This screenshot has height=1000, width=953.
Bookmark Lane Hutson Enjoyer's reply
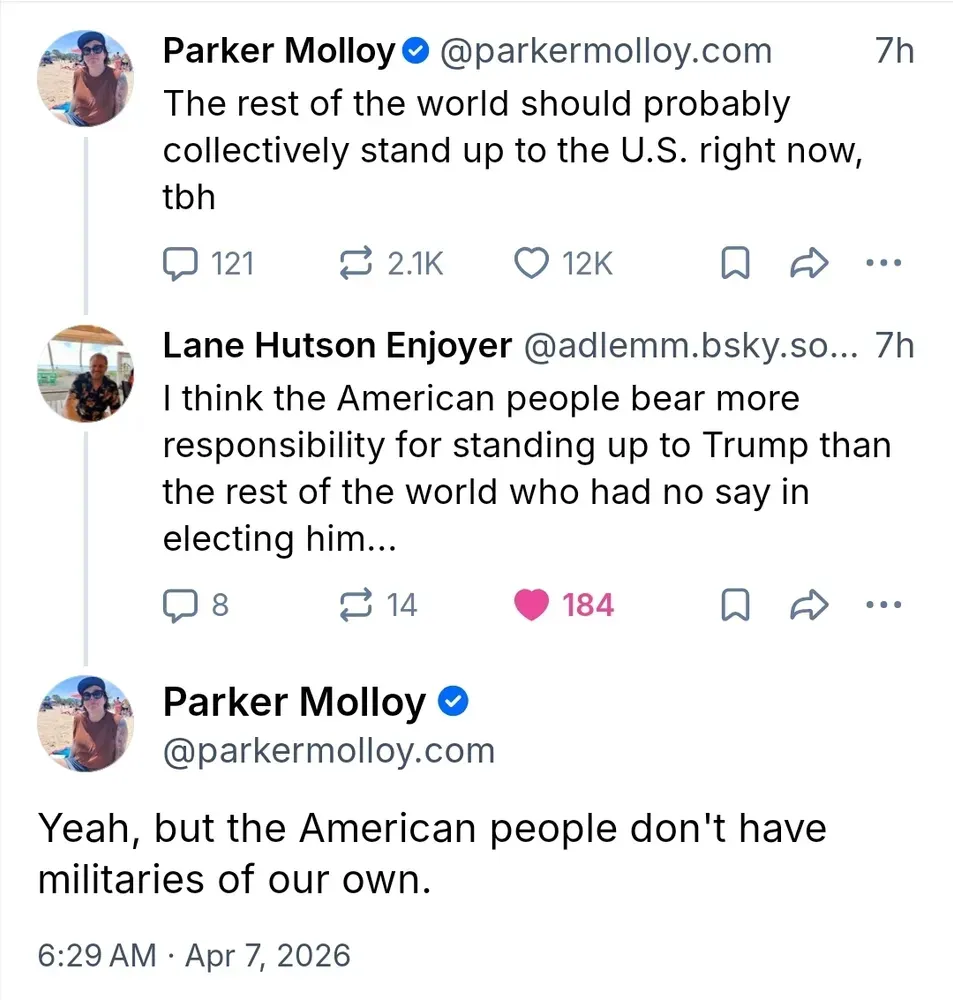[735, 605]
